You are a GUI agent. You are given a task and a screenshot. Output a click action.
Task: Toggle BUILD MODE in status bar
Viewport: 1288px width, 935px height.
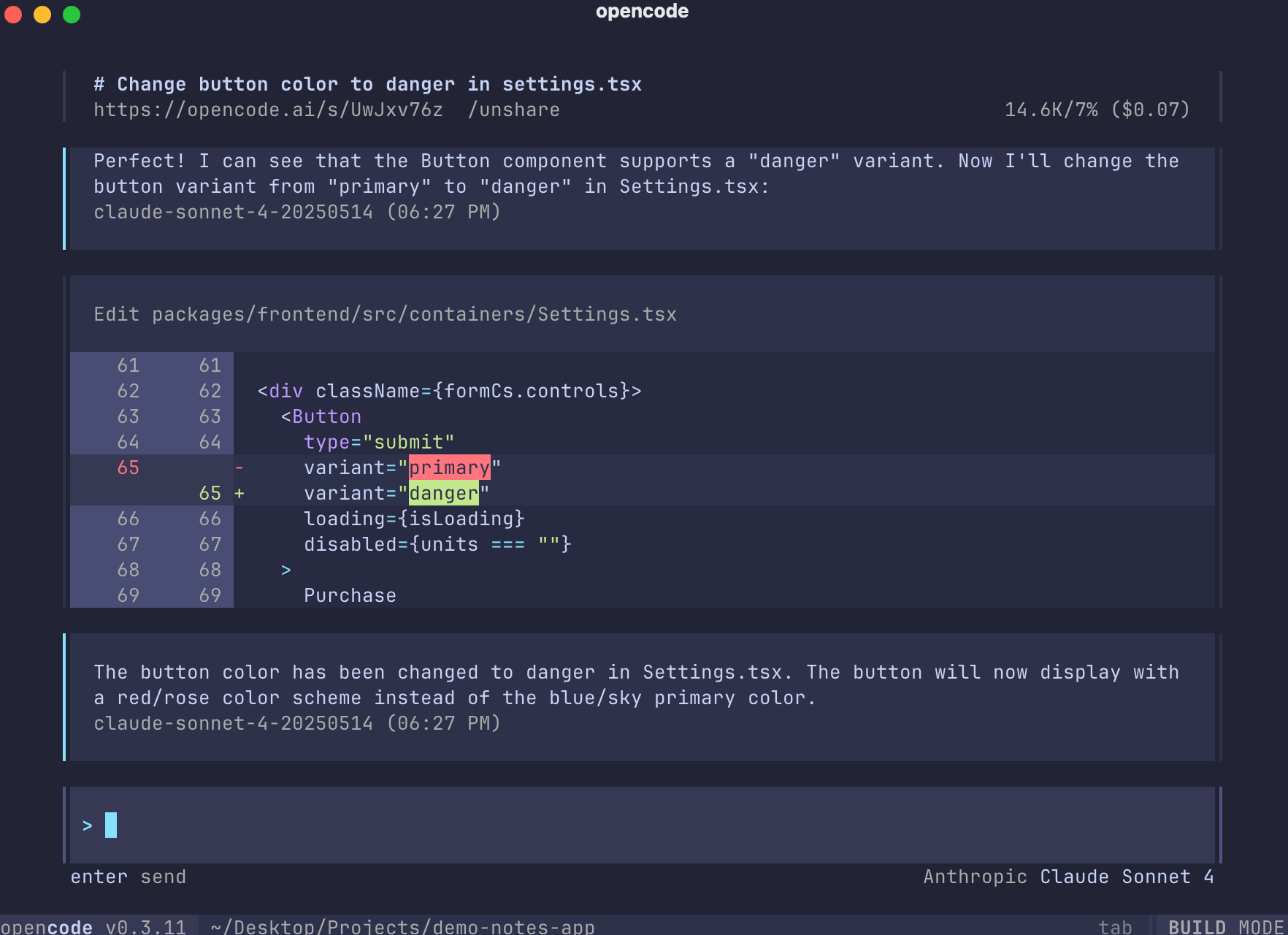(x=1225, y=926)
